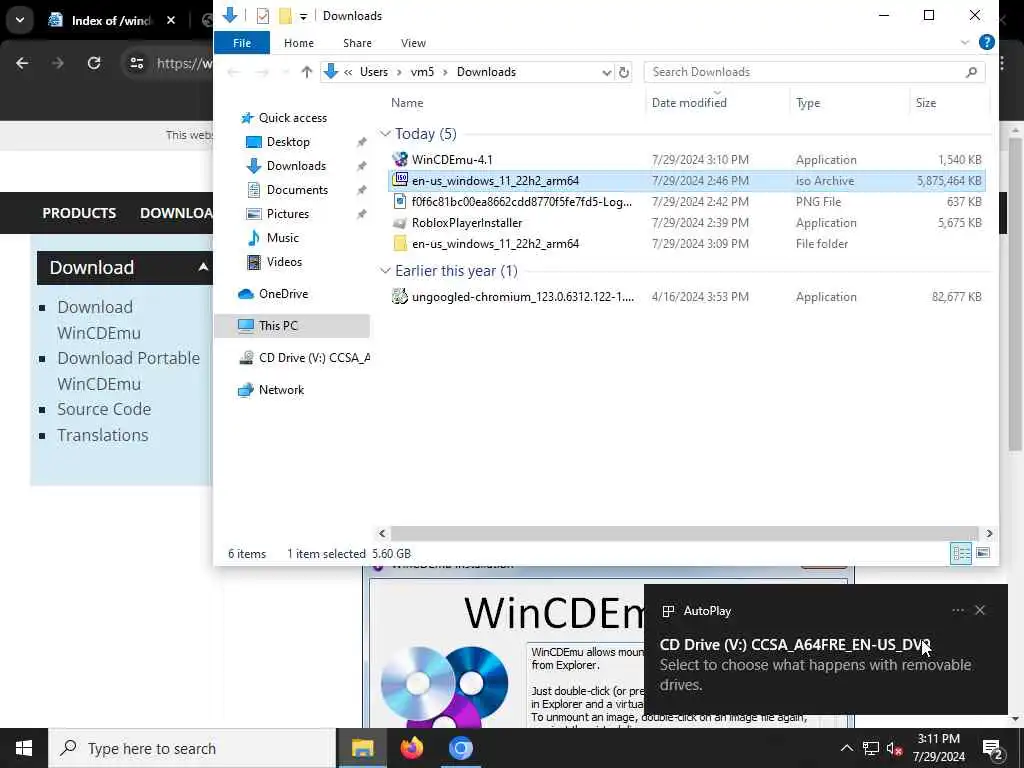Switch to details view layout icon

point(961,554)
